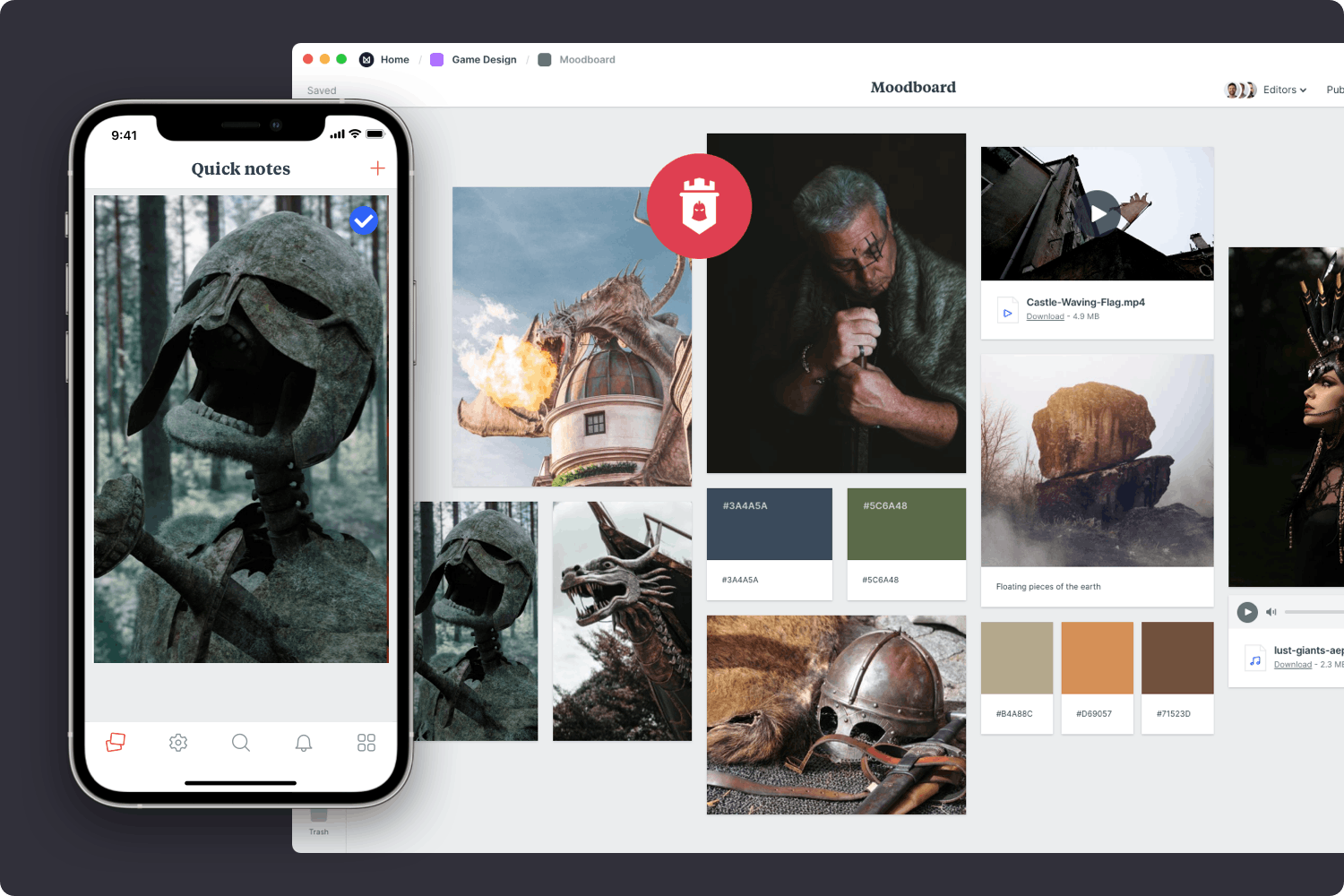
Task: Open the Editors dropdown
Action: point(1285,90)
